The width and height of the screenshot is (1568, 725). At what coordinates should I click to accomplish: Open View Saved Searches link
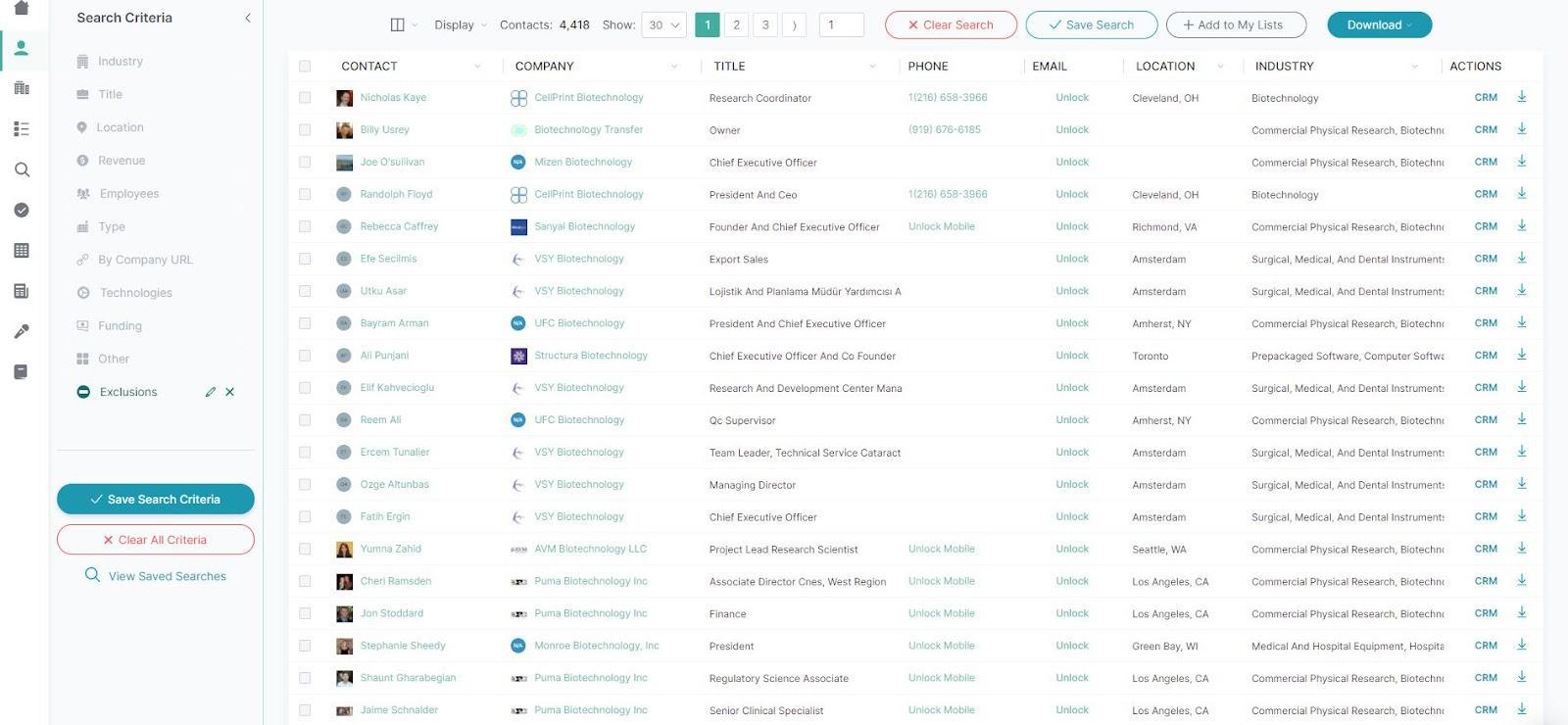coord(156,576)
